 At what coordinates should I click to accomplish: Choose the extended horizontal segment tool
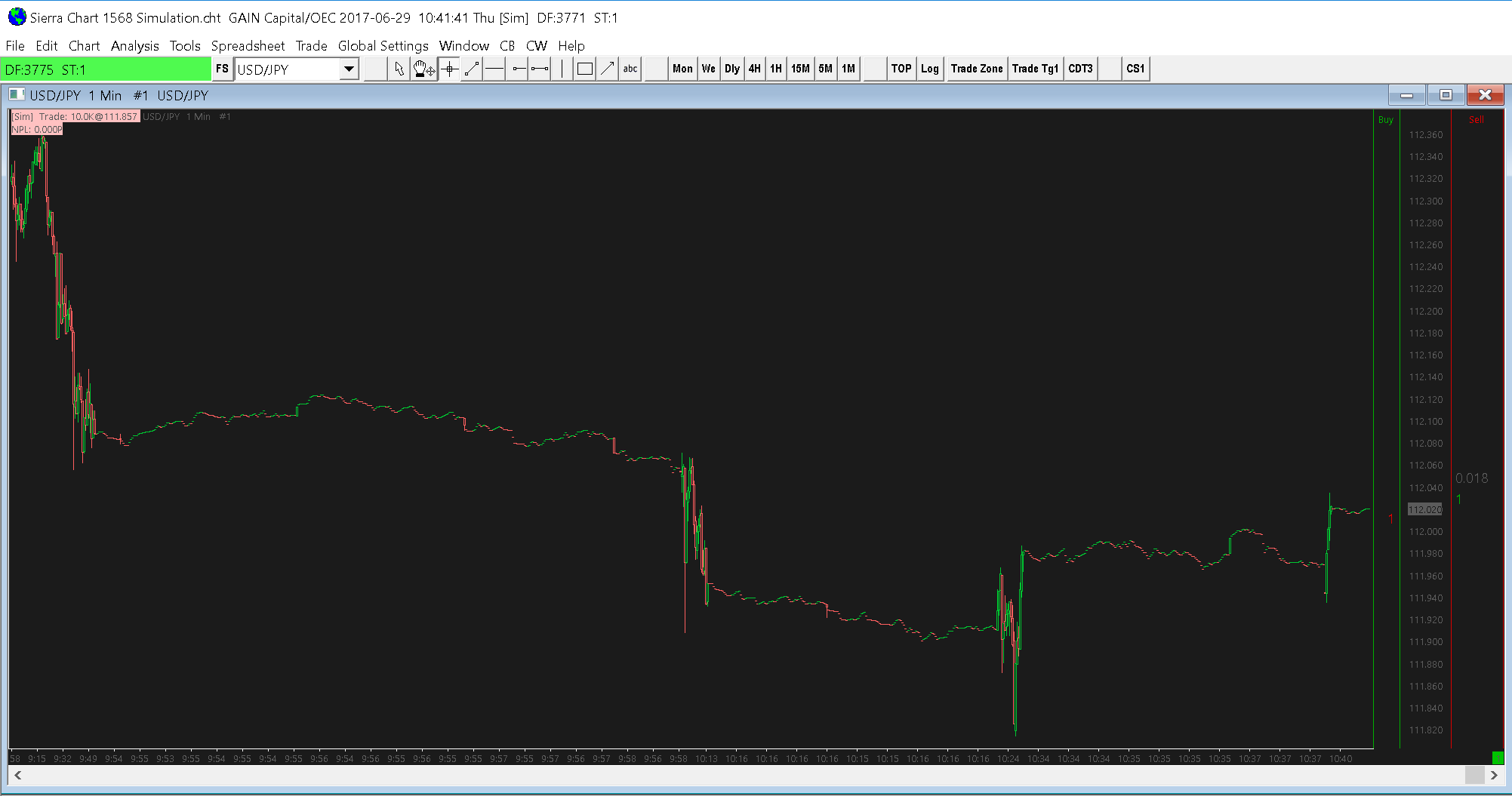click(x=540, y=69)
